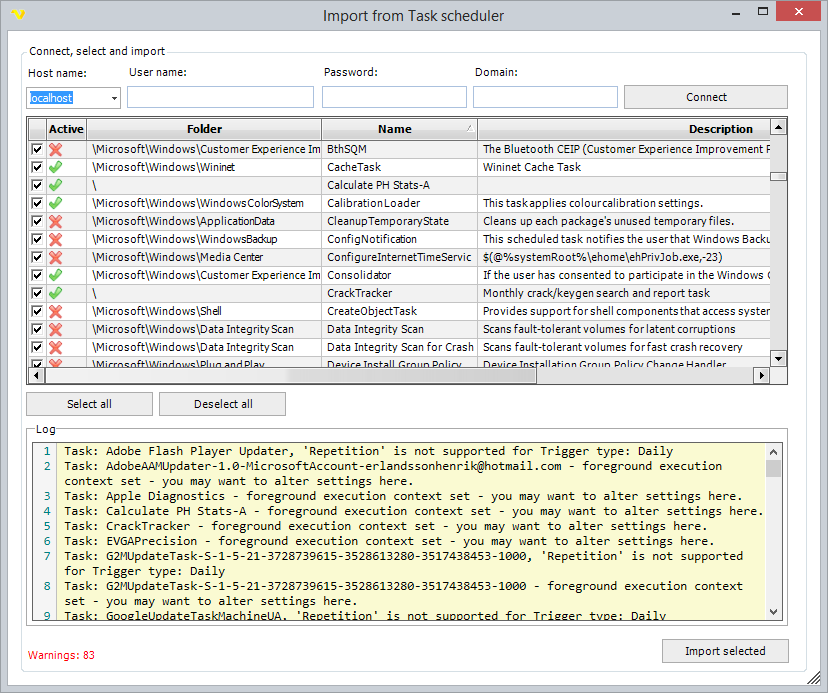Uncheck the checkbox on the Wininet CacheTask row
828x693 pixels.
pos(36,167)
